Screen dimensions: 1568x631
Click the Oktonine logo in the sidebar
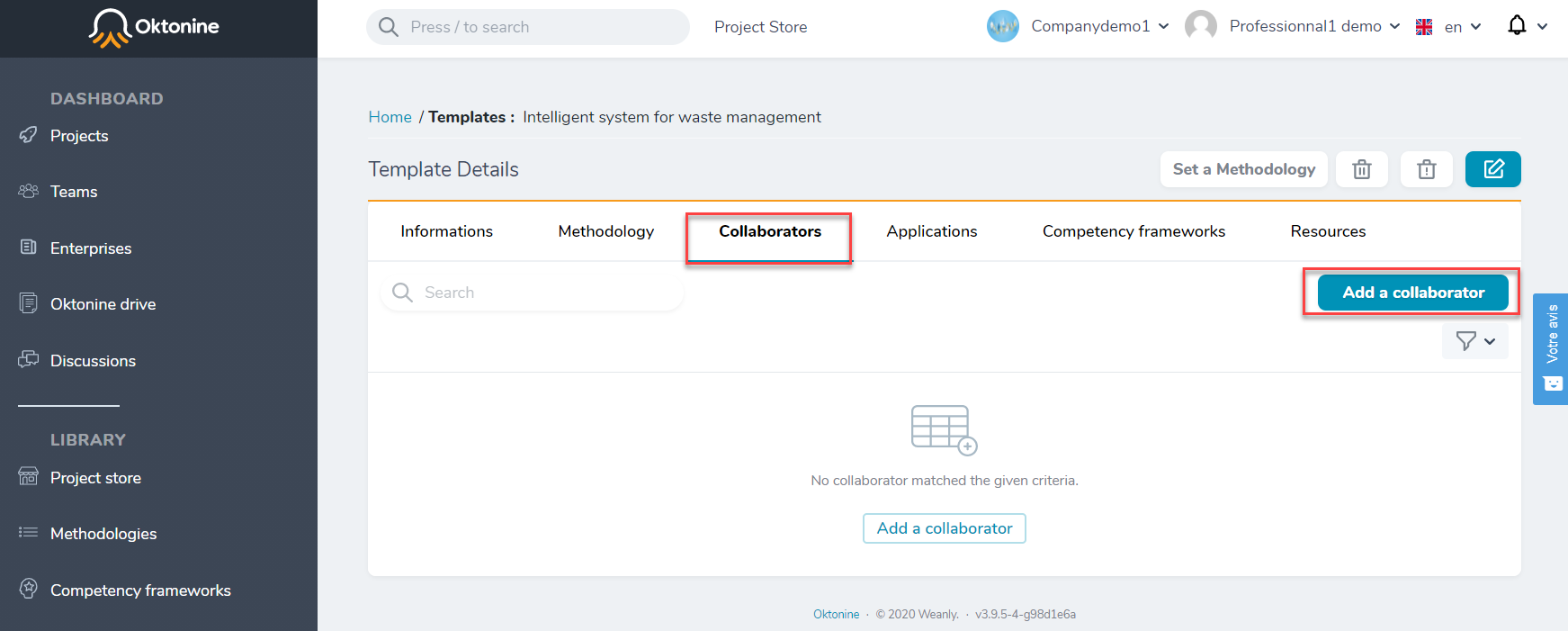click(154, 27)
